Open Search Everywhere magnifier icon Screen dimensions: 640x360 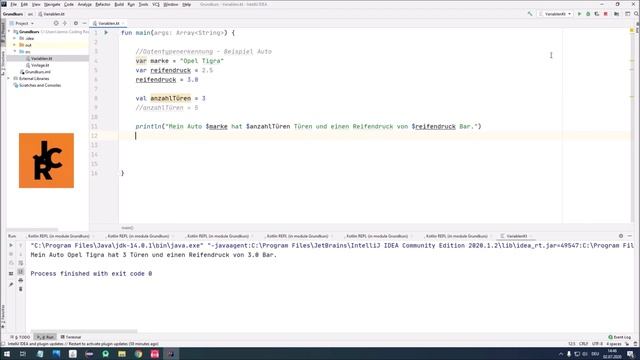(x=636, y=14)
